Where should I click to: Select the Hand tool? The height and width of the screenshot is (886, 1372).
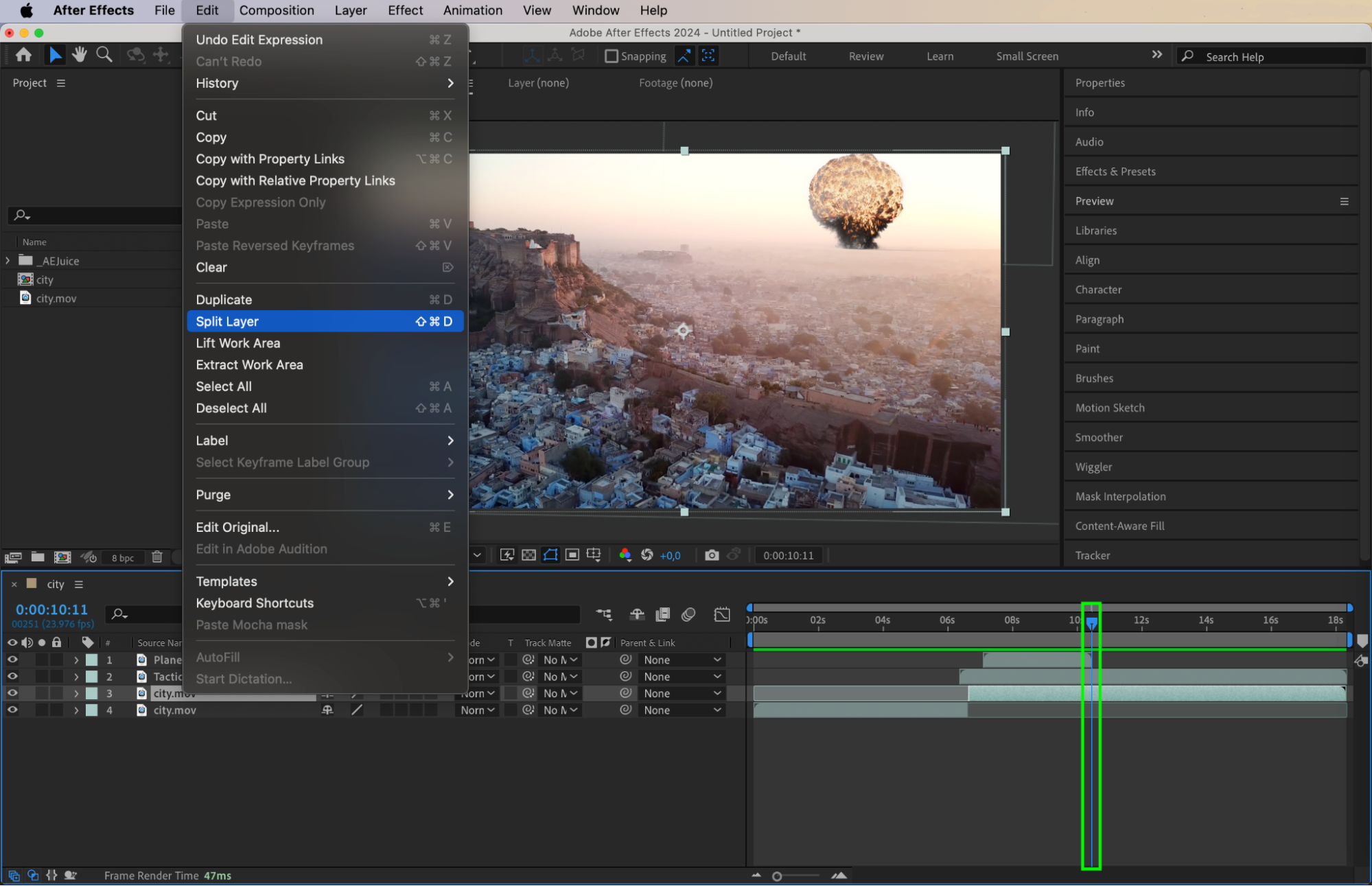[80, 55]
